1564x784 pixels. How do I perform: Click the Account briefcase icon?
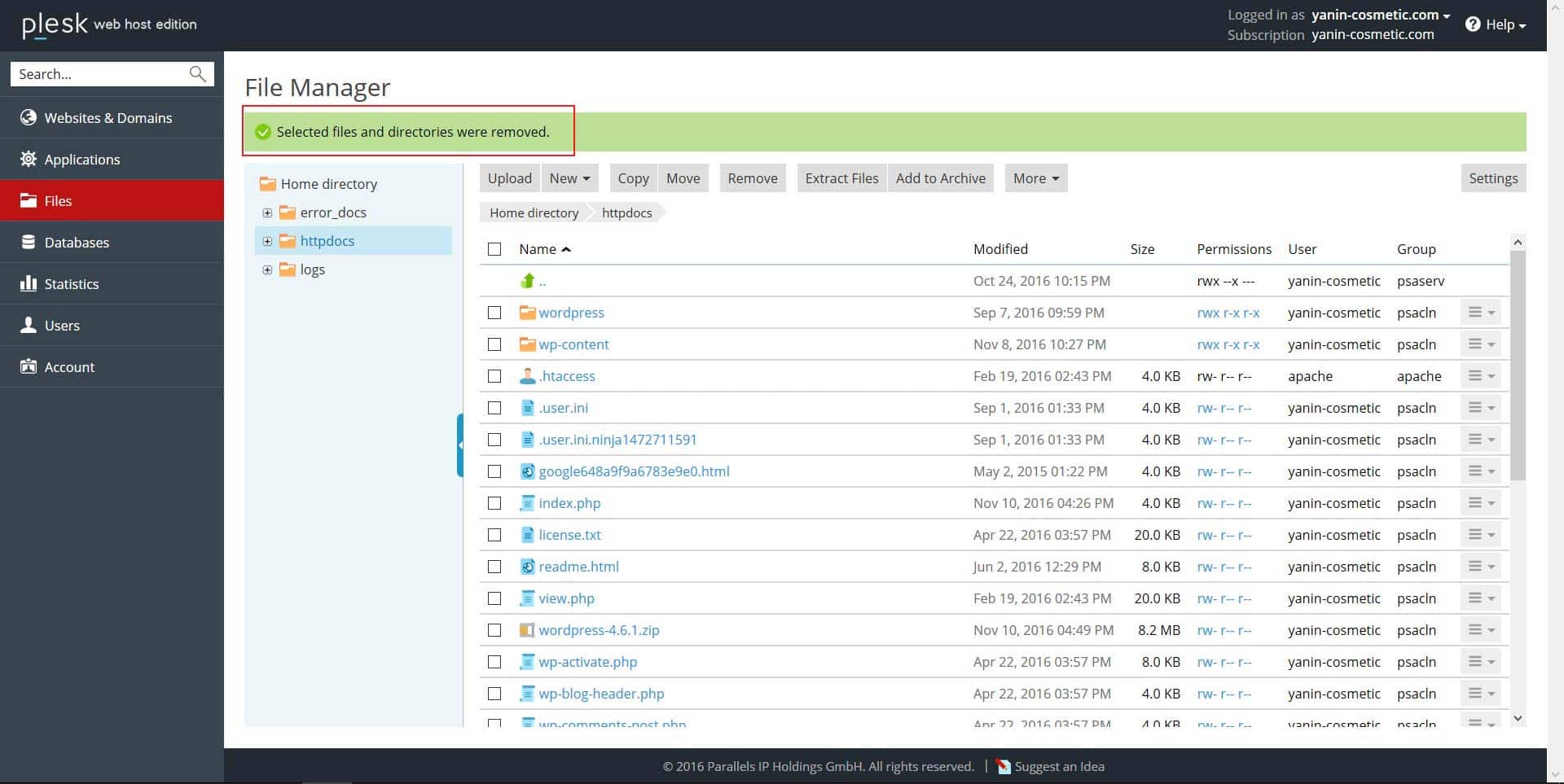(x=29, y=366)
